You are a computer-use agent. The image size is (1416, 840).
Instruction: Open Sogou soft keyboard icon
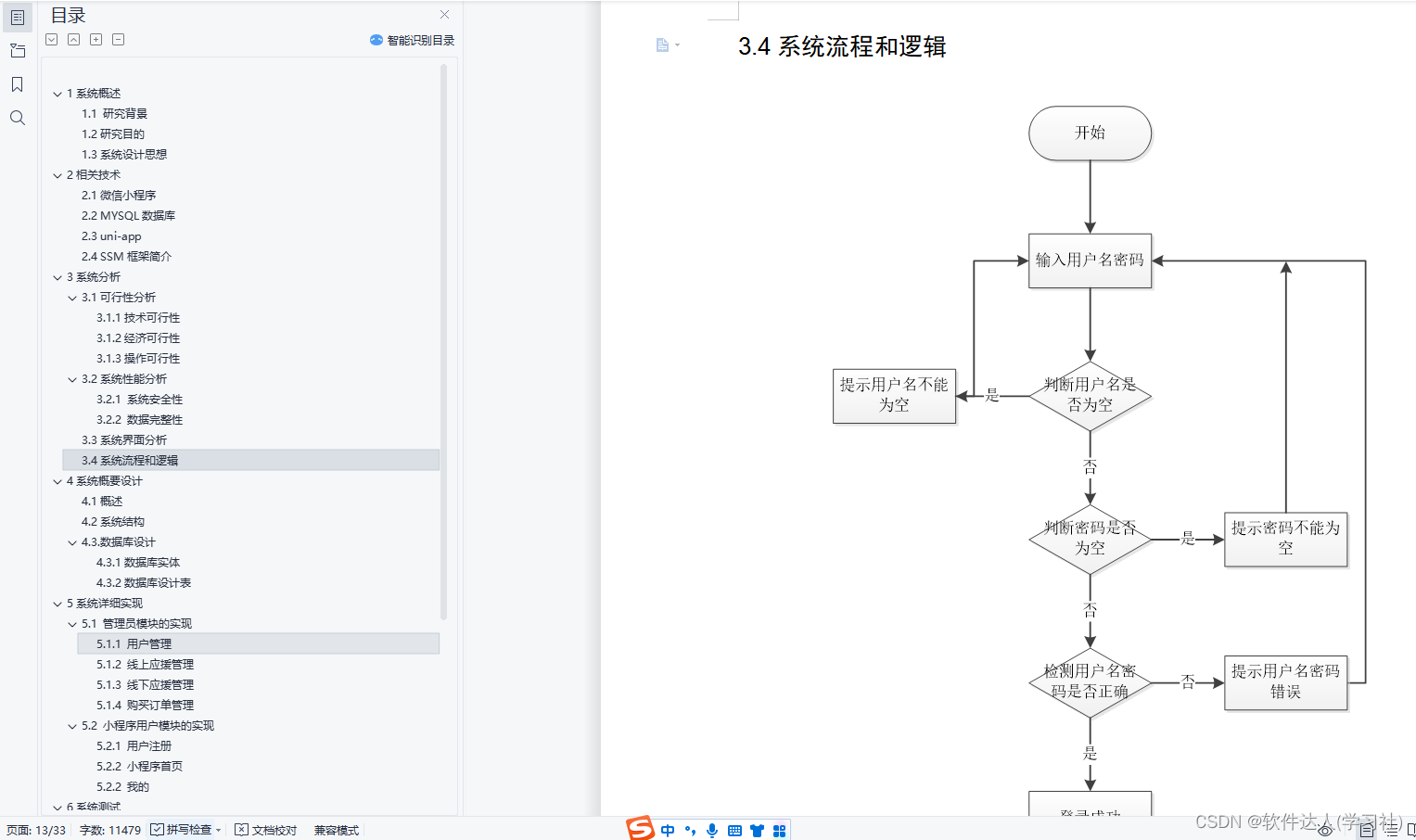734,831
